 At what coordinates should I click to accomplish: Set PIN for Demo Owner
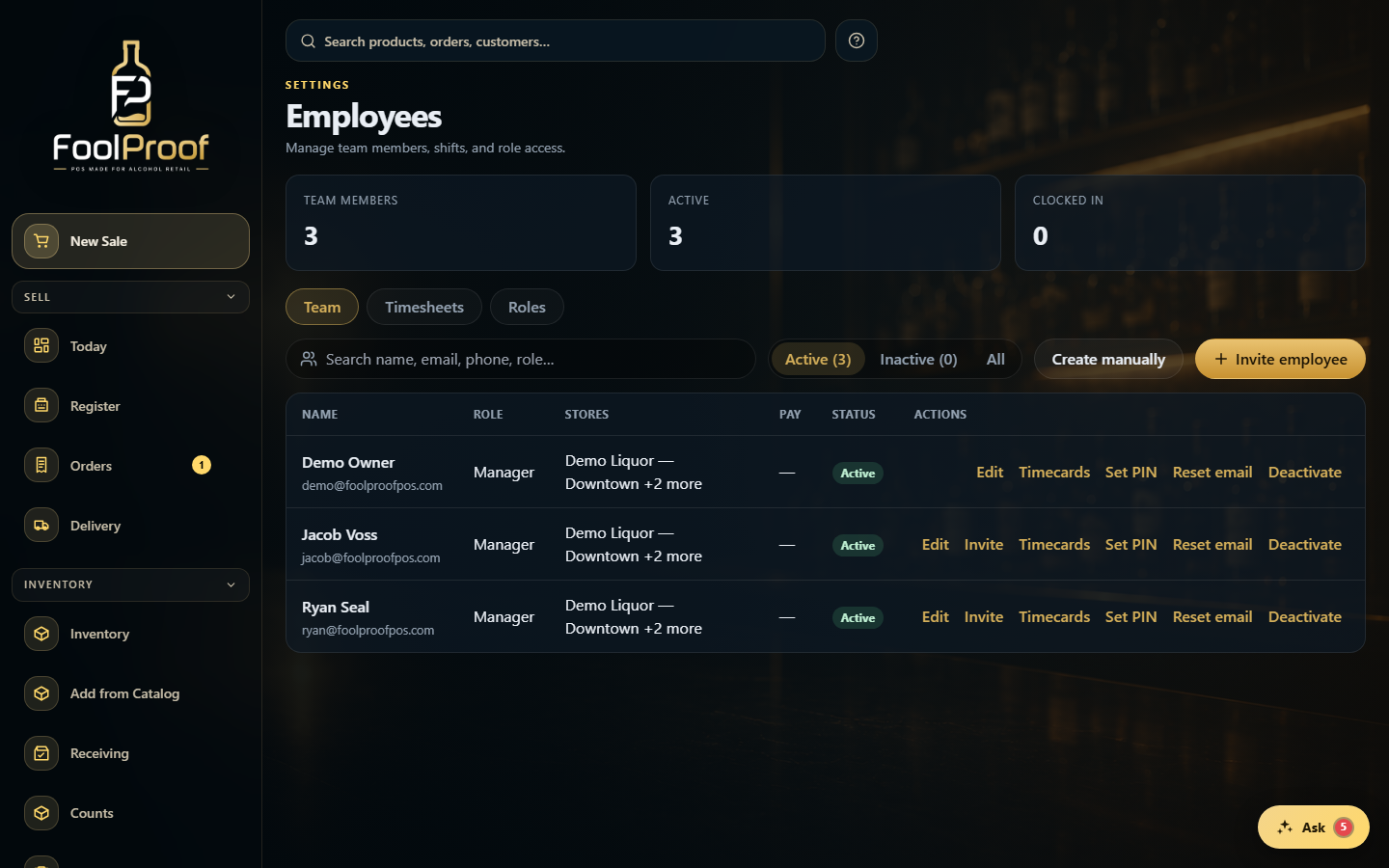(x=1130, y=472)
